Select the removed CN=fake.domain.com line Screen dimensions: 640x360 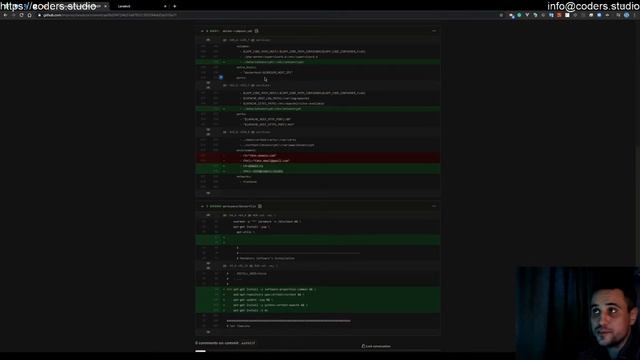coord(318,156)
